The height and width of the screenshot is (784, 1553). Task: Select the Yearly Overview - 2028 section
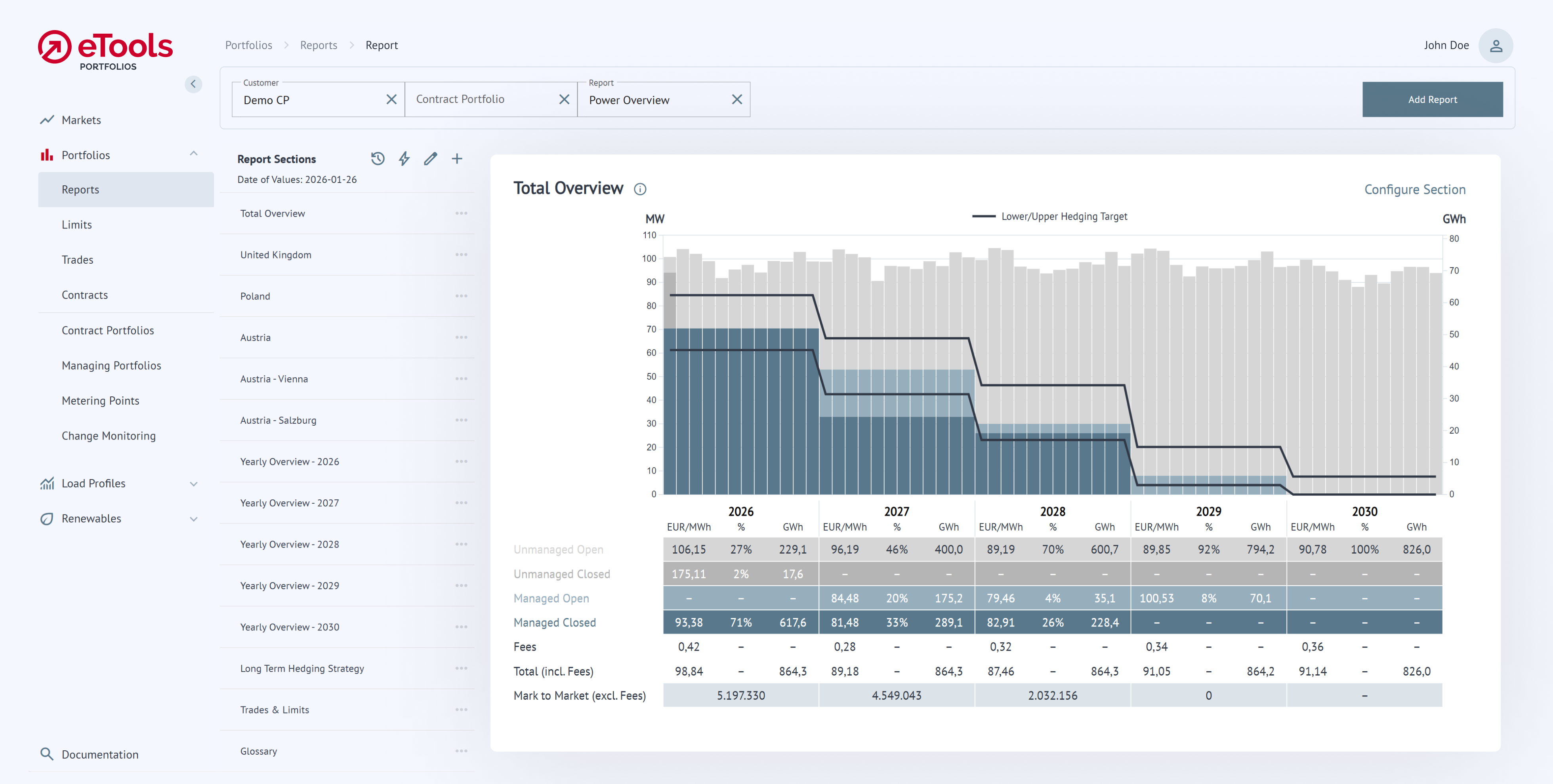pos(289,544)
